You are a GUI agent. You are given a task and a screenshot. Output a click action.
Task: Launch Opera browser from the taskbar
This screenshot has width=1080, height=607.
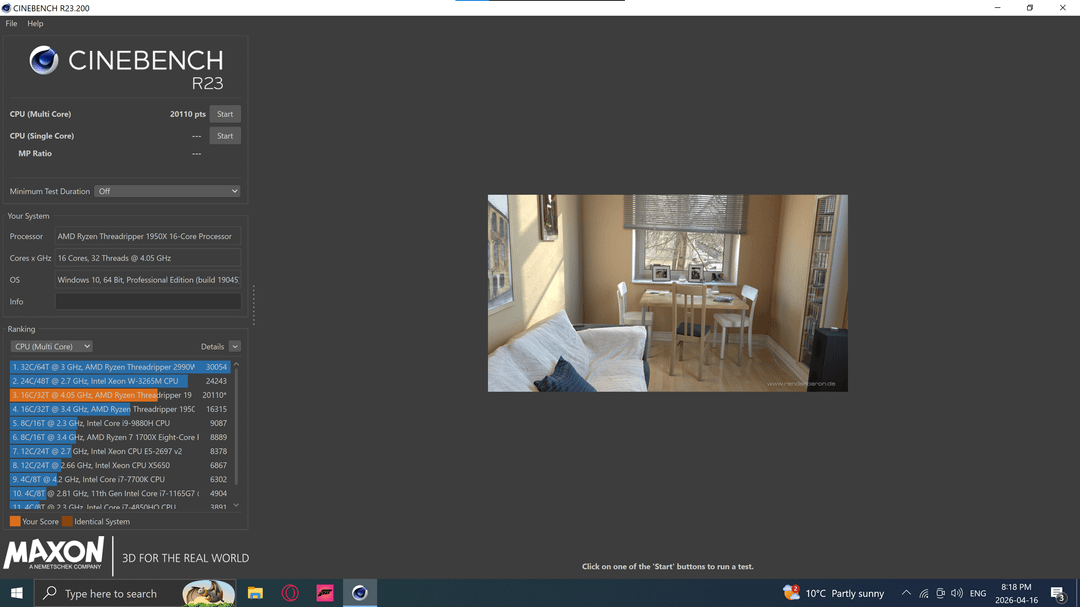(290, 593)
